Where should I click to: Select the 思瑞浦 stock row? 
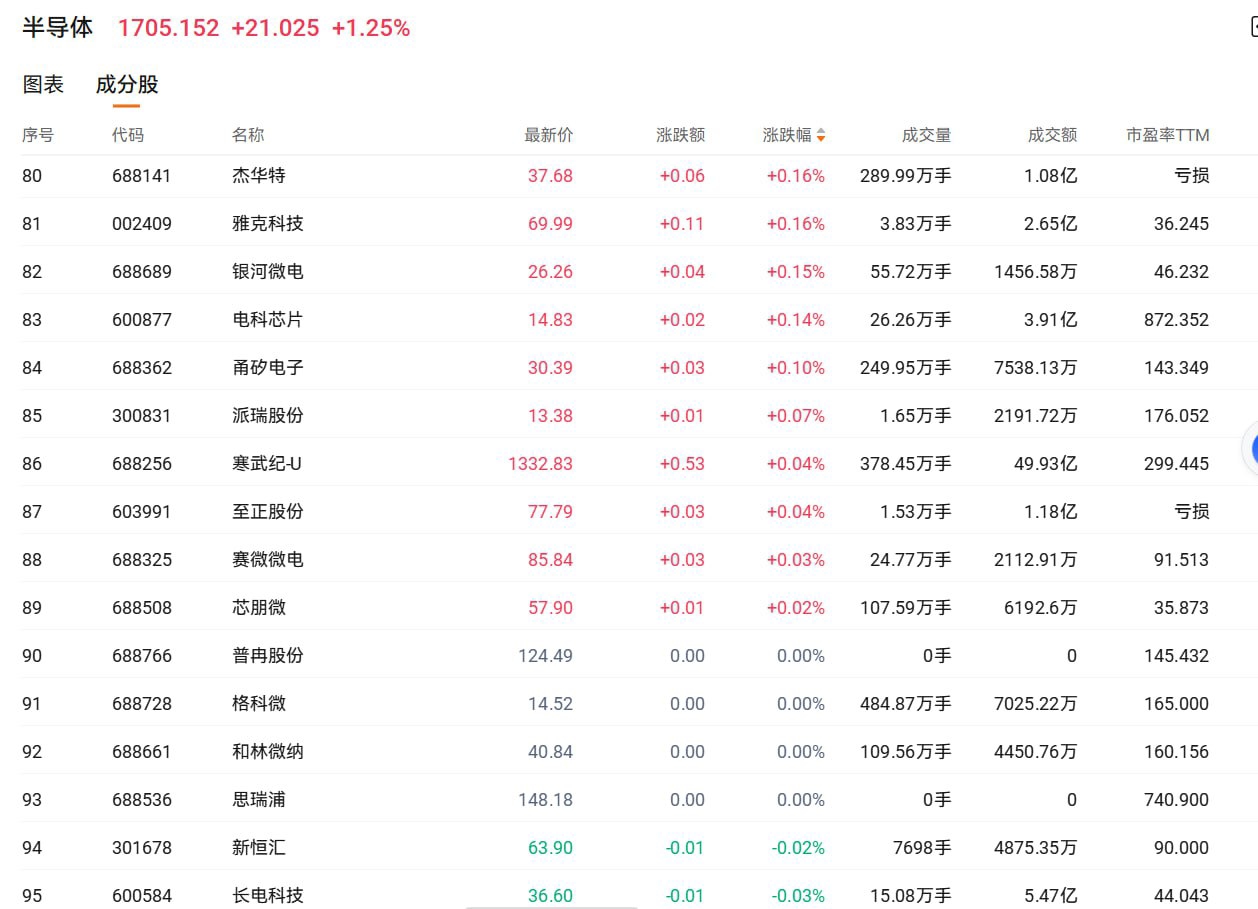click(x=258, y=800)
